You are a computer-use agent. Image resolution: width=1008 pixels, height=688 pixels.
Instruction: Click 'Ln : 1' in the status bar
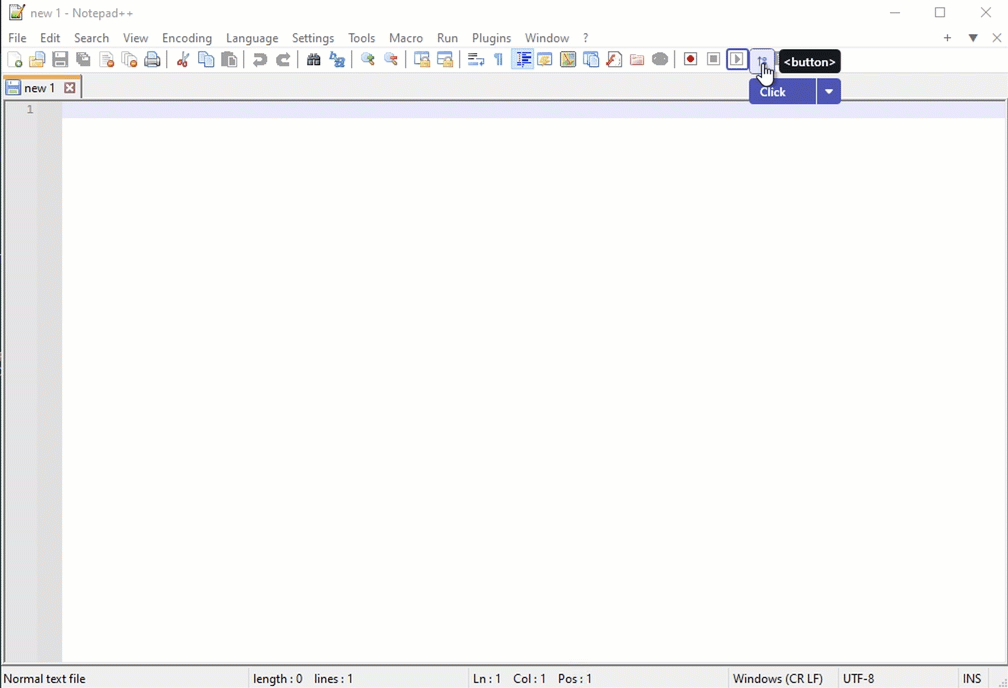click(487, 678)
